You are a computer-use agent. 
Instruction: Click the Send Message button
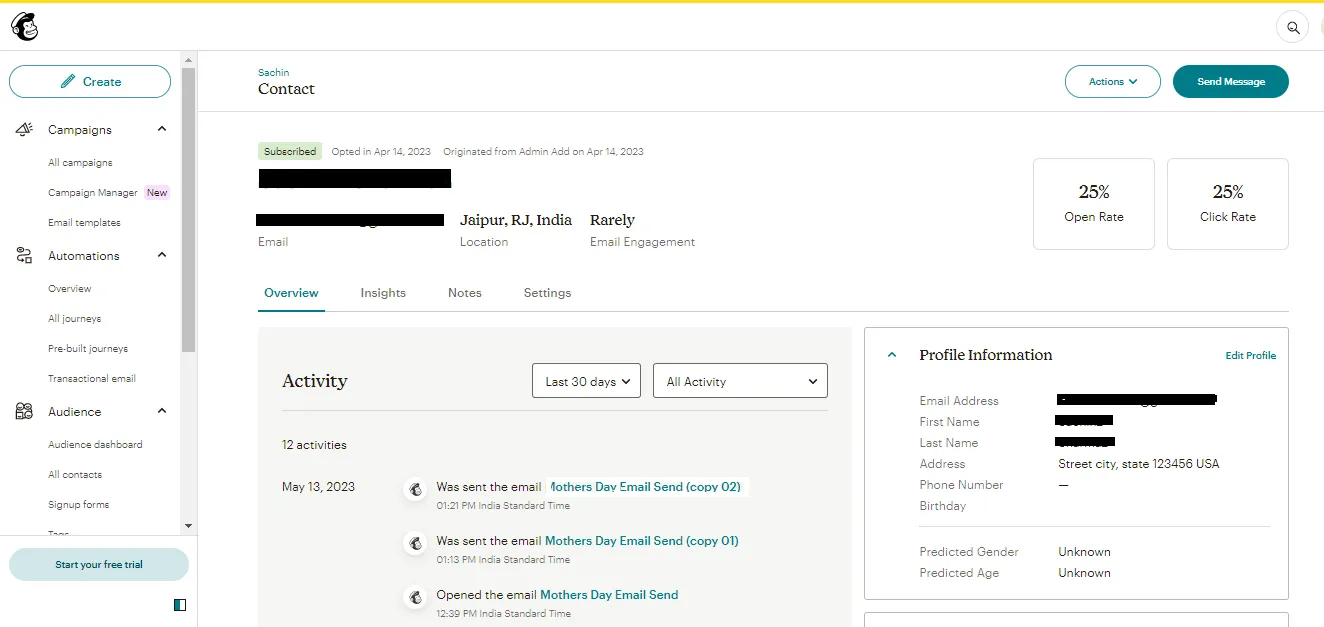pos(1230,82)
